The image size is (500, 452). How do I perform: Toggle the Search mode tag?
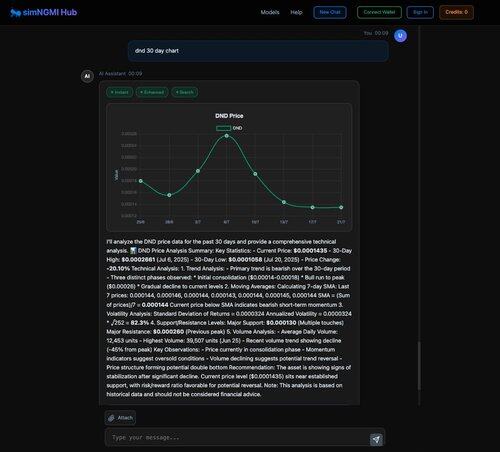[185, 92]
